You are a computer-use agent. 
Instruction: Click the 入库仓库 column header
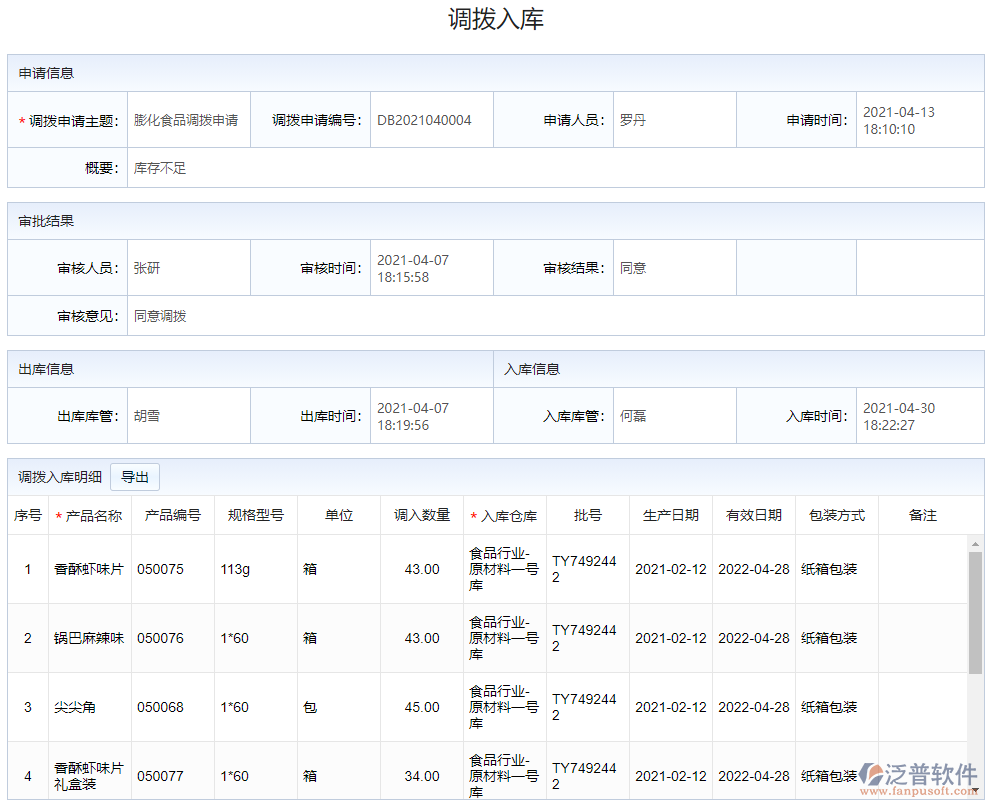click(505, 516)
